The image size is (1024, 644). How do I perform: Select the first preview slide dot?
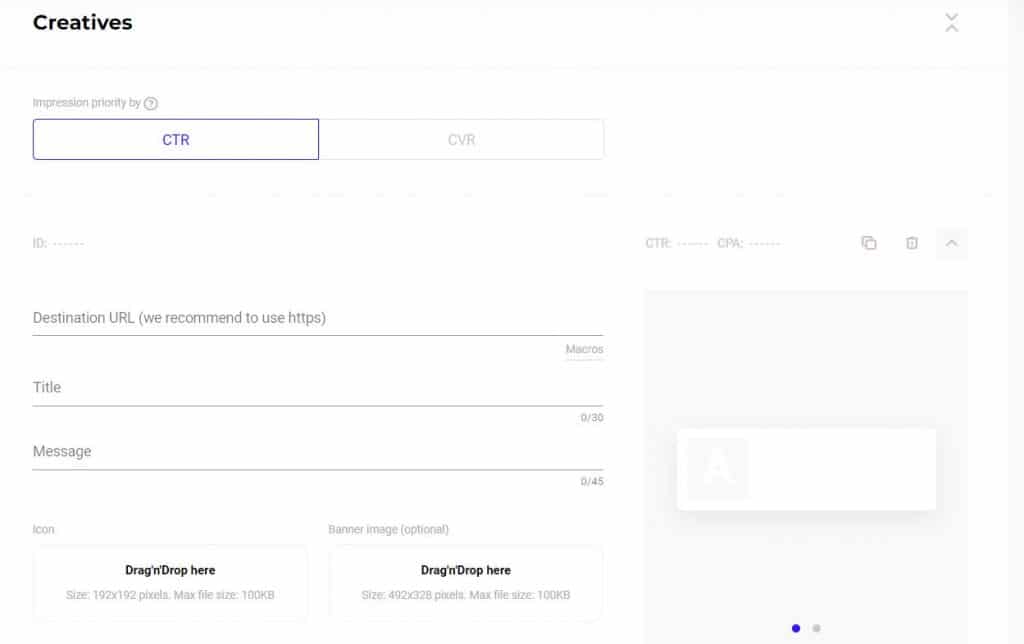click(795, 628)
